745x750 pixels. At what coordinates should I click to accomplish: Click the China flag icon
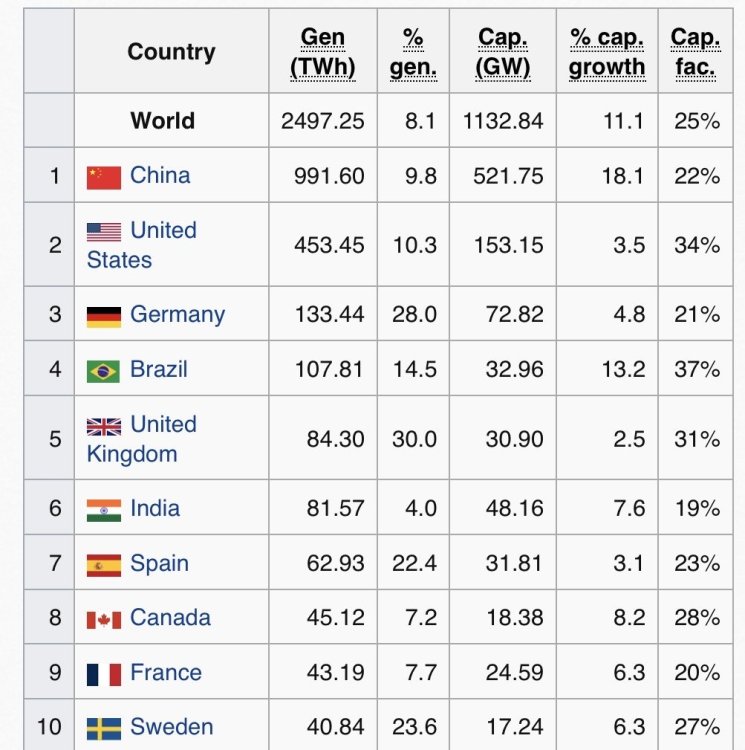point(104,177)
